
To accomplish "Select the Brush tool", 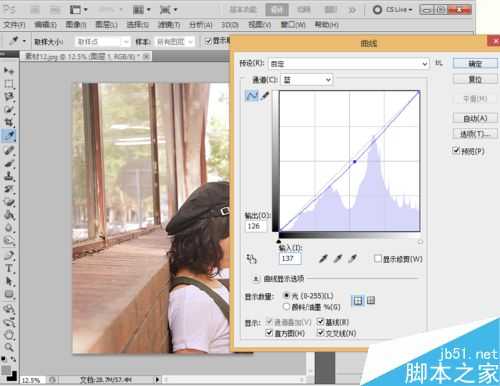I will 9,163.
